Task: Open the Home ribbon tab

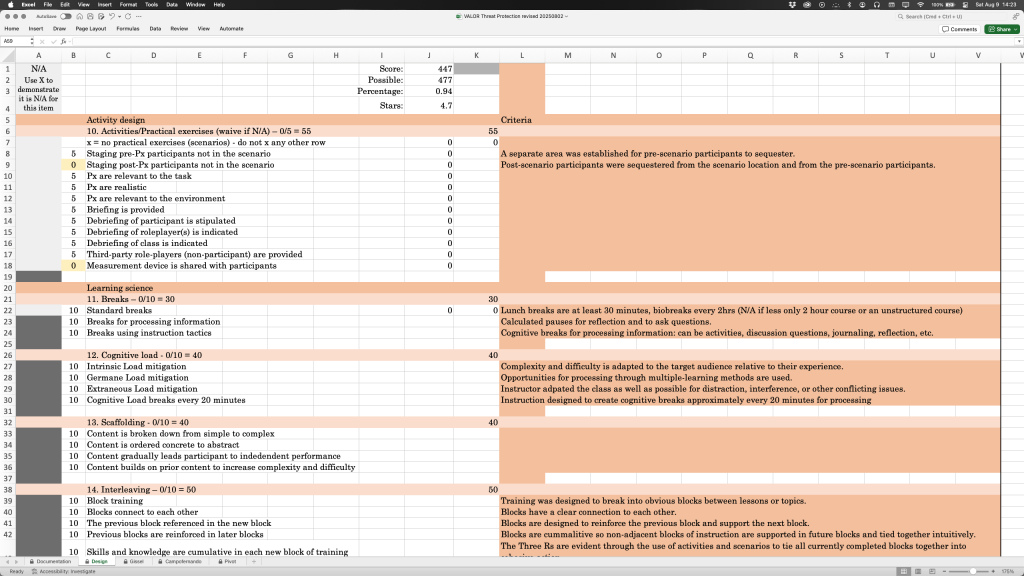Action: tap(12, 29)
